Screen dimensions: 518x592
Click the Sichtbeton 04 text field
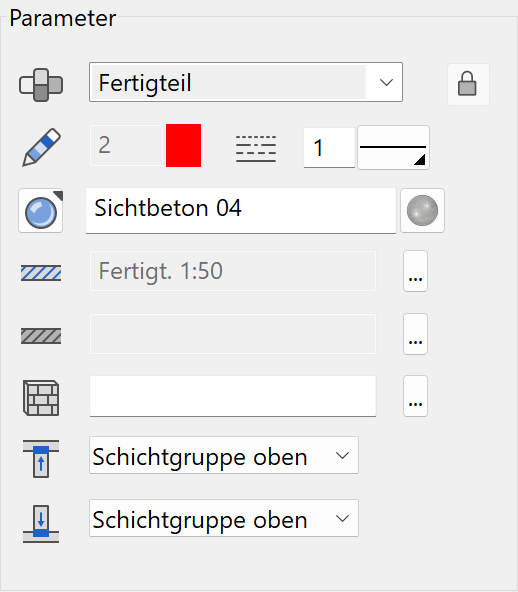point(241,211)
